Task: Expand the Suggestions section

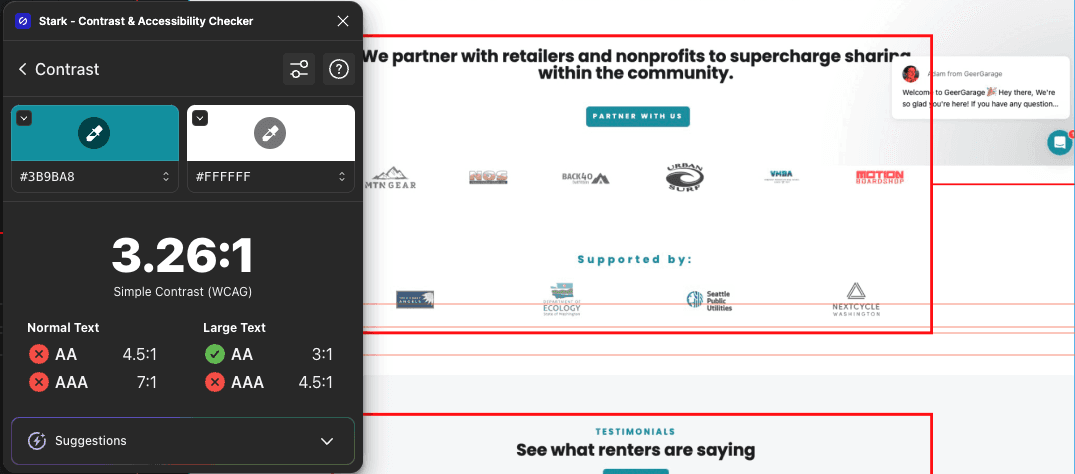Action: (183, 441)
